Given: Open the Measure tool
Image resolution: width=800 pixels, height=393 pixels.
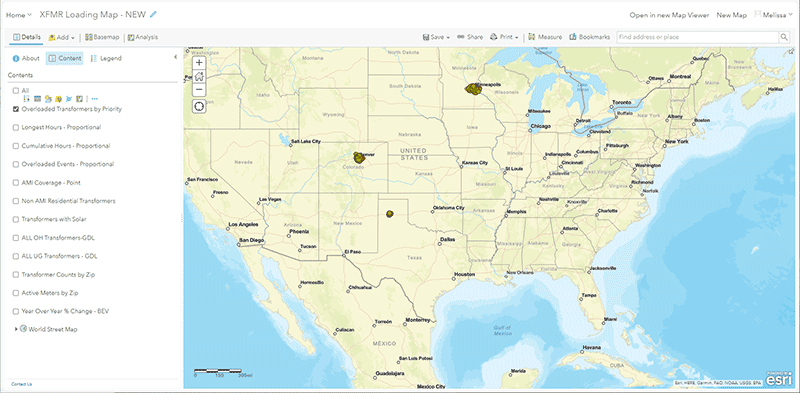Looking at the screenshot, I should pos(545,37).
